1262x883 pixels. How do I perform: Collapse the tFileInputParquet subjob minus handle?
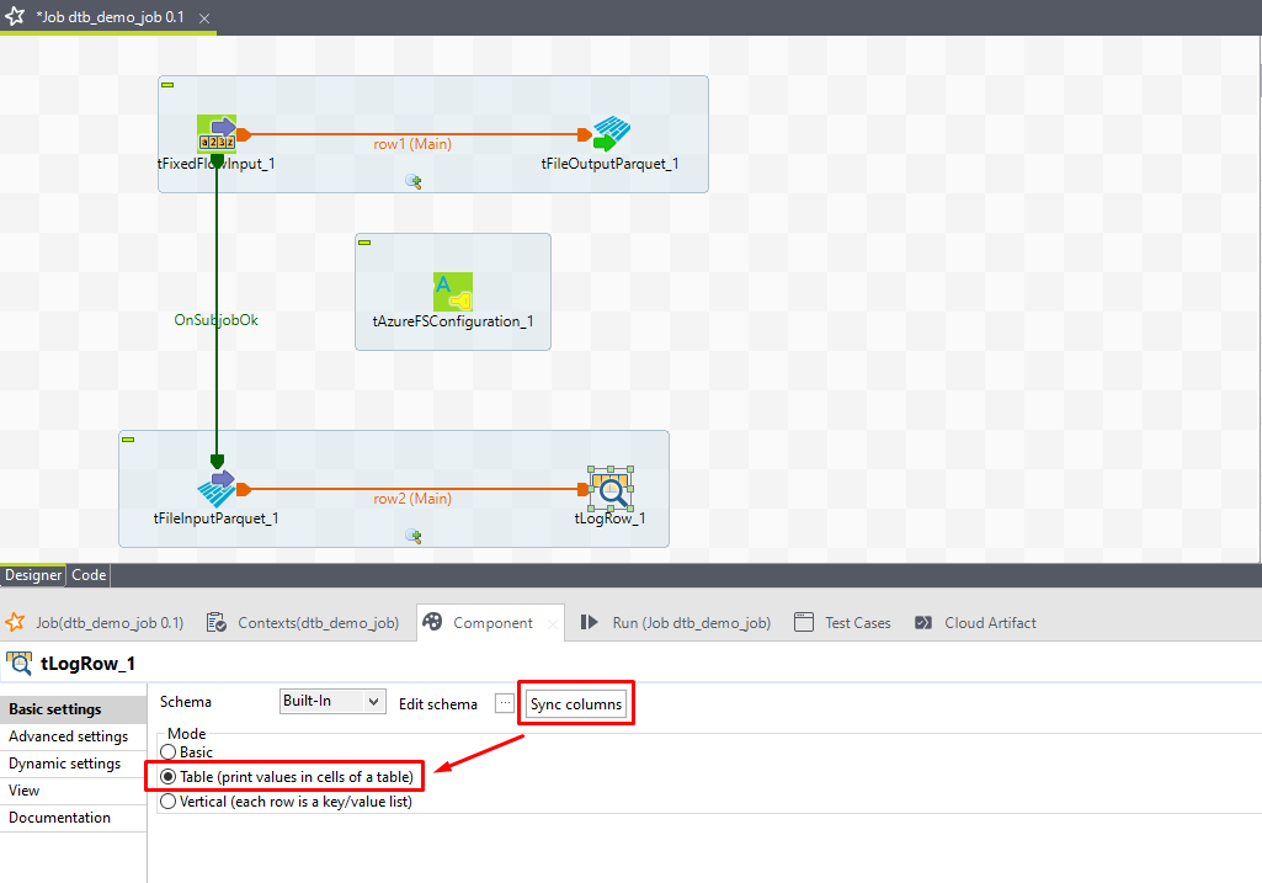tap(128, 440)
